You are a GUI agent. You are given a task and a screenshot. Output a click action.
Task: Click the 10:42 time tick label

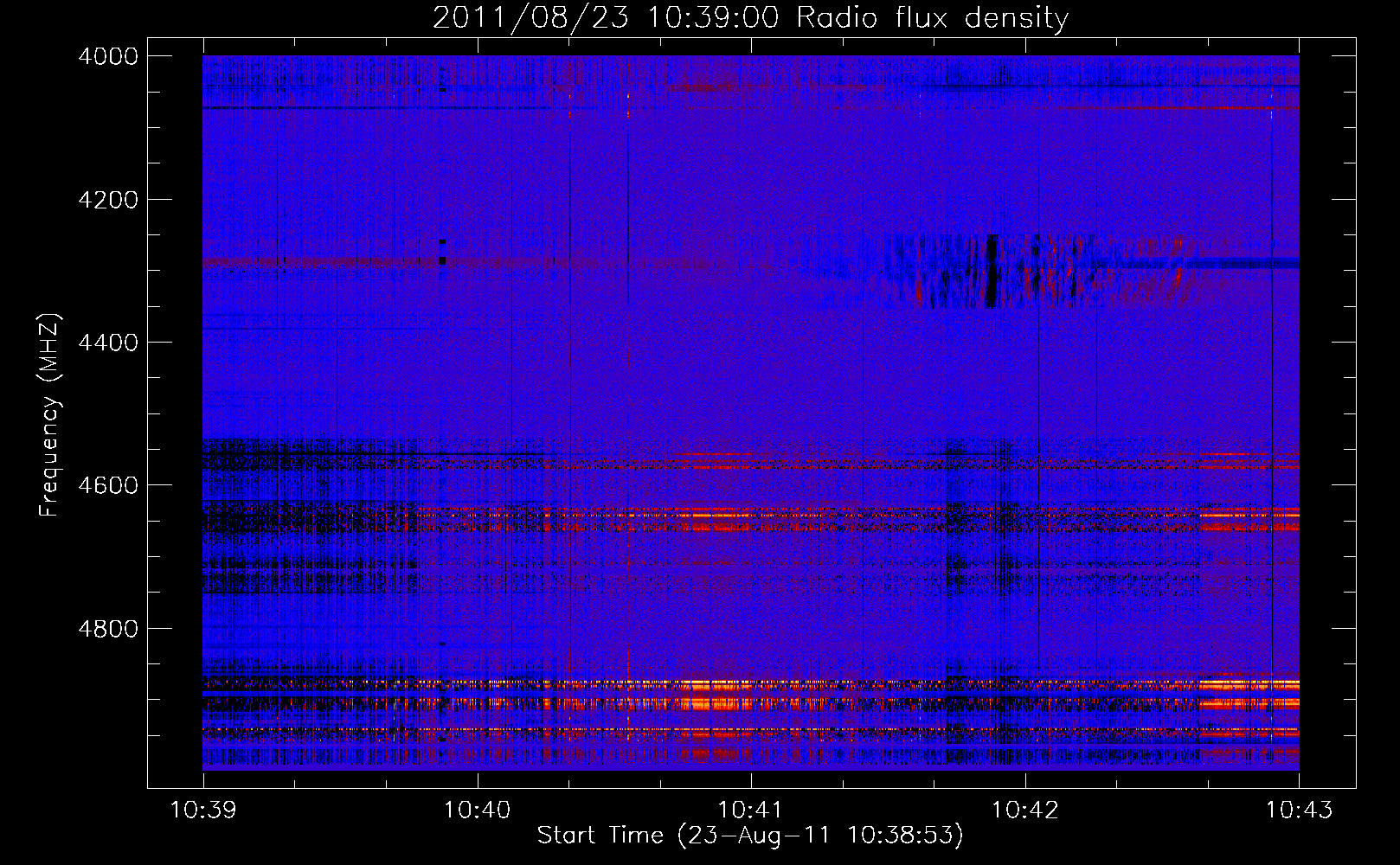click(1025, 811)
